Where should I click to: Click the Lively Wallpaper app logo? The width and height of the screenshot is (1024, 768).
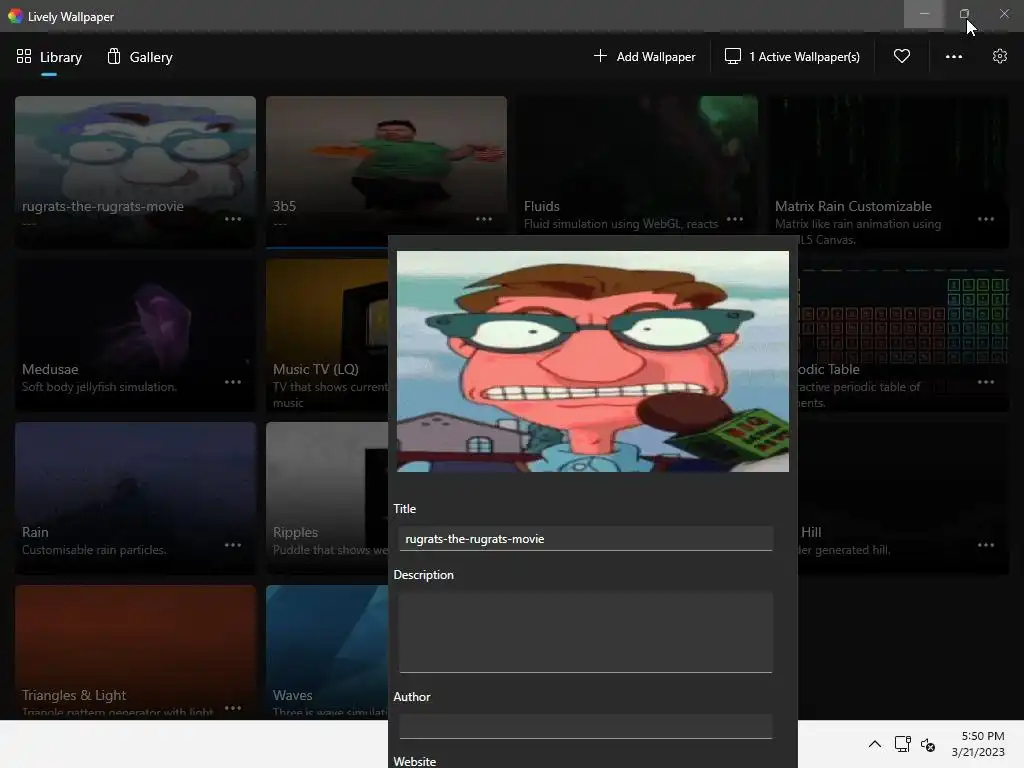coord(15,16)
